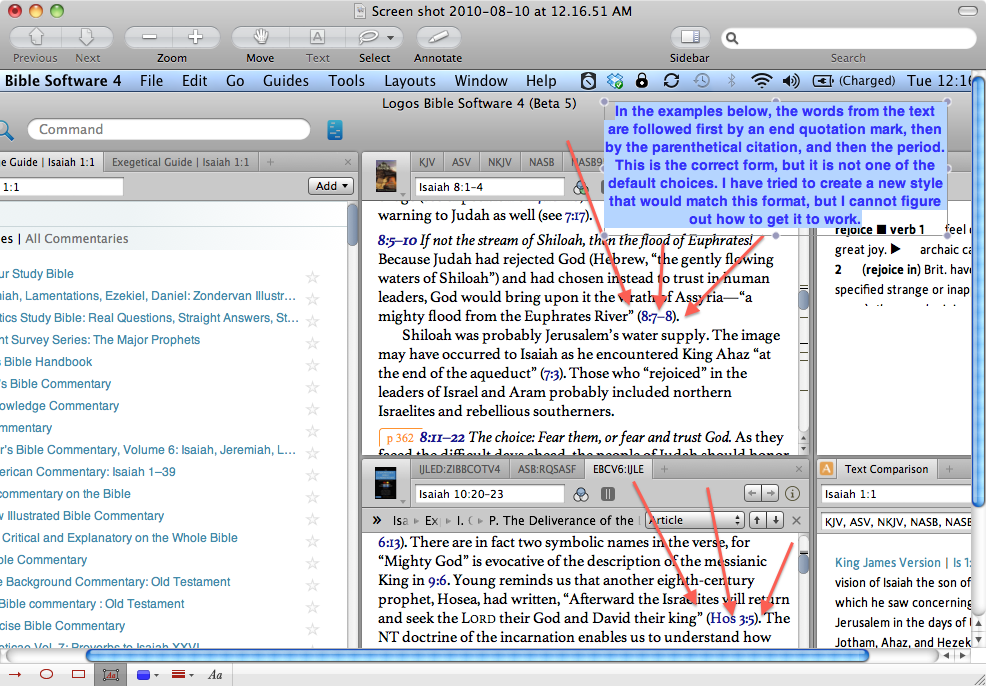Open the NASB tab
The height and width of the screenshot is (686, 986).
[541, 162]
